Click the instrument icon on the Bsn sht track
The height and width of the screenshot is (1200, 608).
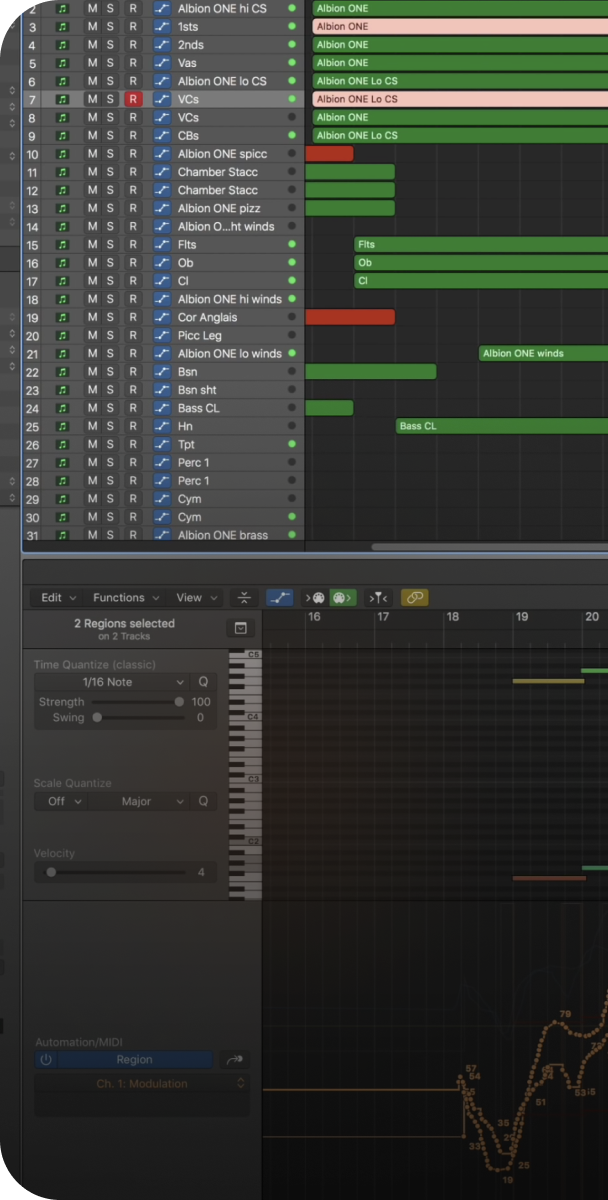[x=62, y=390]
